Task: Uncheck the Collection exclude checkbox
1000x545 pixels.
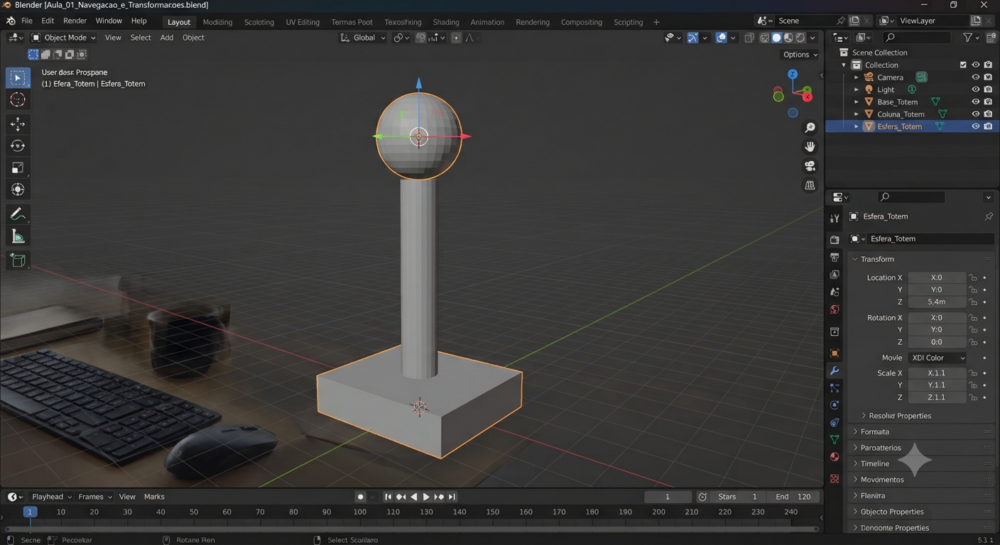Action: click(x=964, y=65)
